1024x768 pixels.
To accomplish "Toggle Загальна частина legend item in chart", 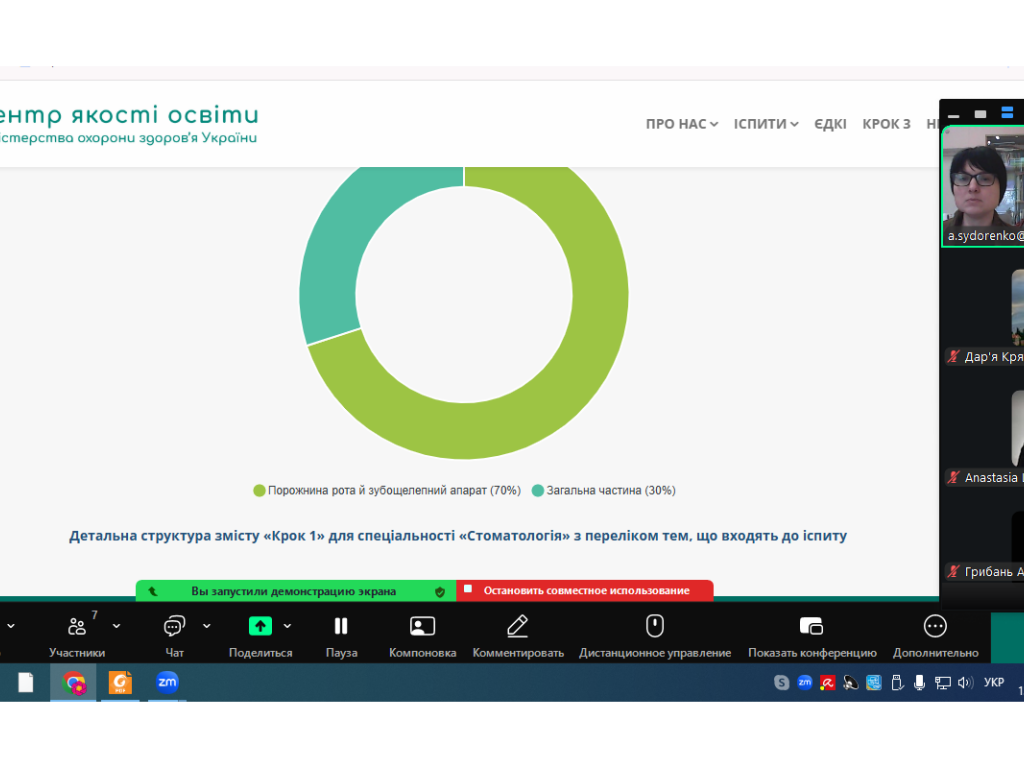I will pos(604,491).
